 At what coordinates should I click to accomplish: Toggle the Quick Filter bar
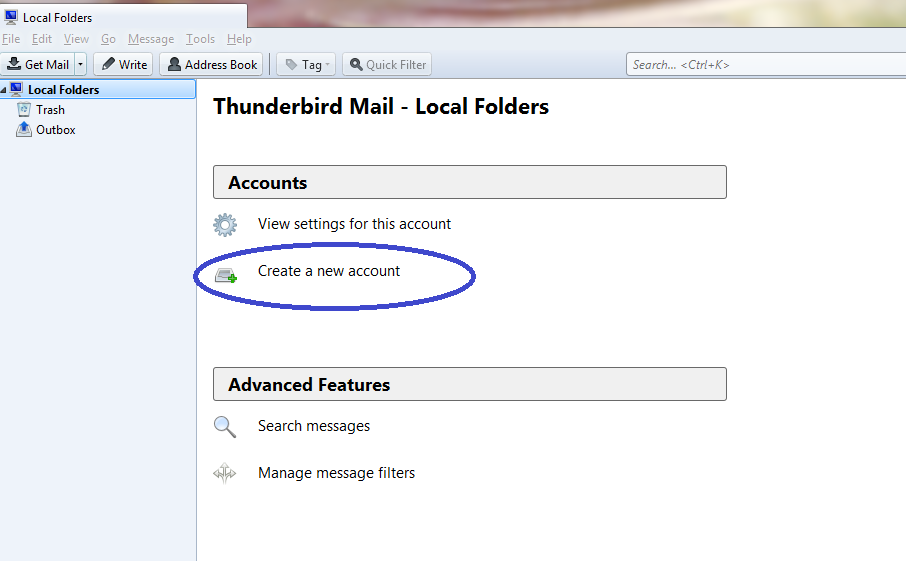pos(387,64)
